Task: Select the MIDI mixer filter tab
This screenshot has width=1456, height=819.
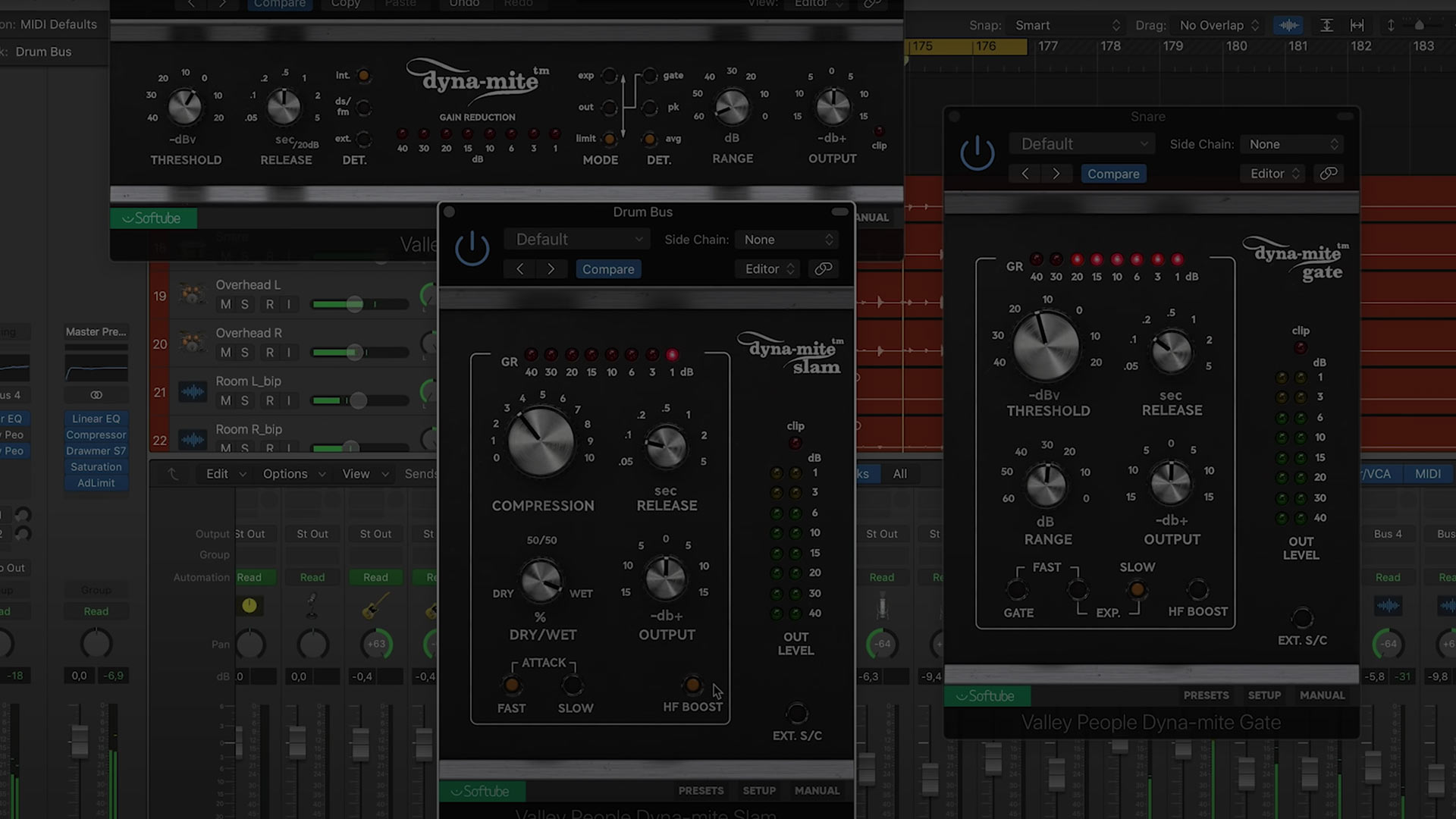Action: click(1427, 474)
